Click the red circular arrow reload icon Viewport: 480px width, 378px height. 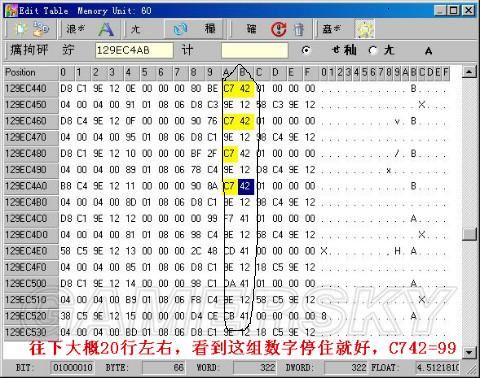click(x=279, y=29)
